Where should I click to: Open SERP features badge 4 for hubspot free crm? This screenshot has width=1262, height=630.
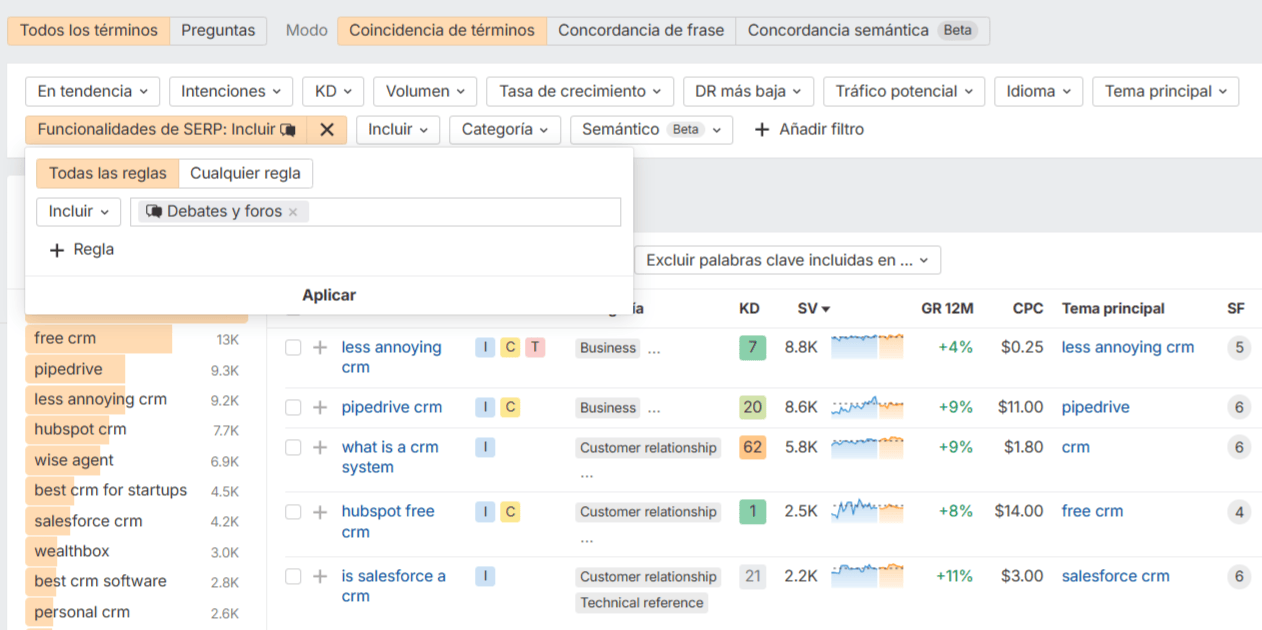click(x=1239, y=512)
